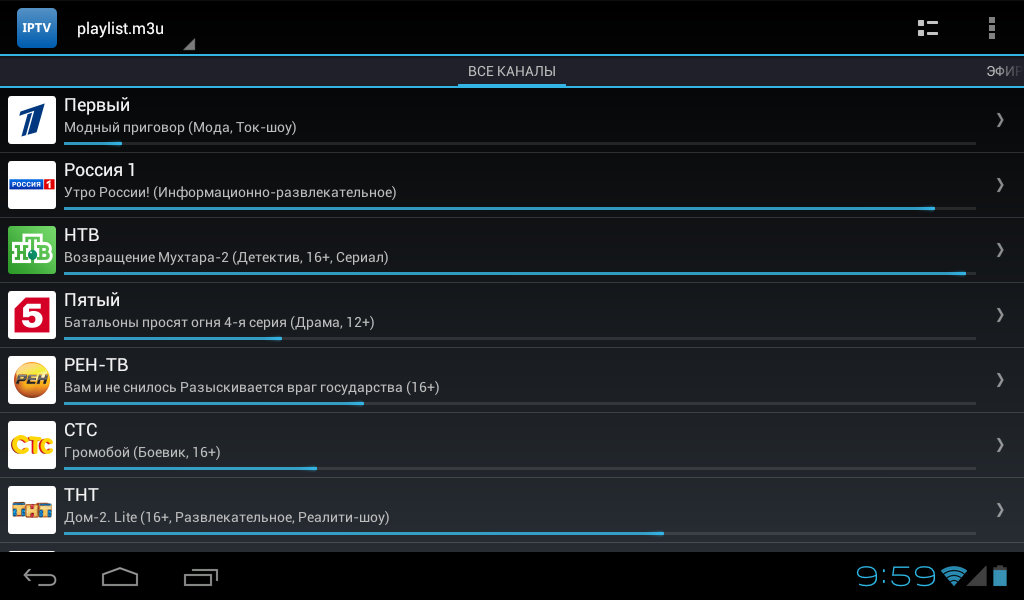Open Android recent apps button
This screenshot has width=1024, height=600.
coord(200,577)
